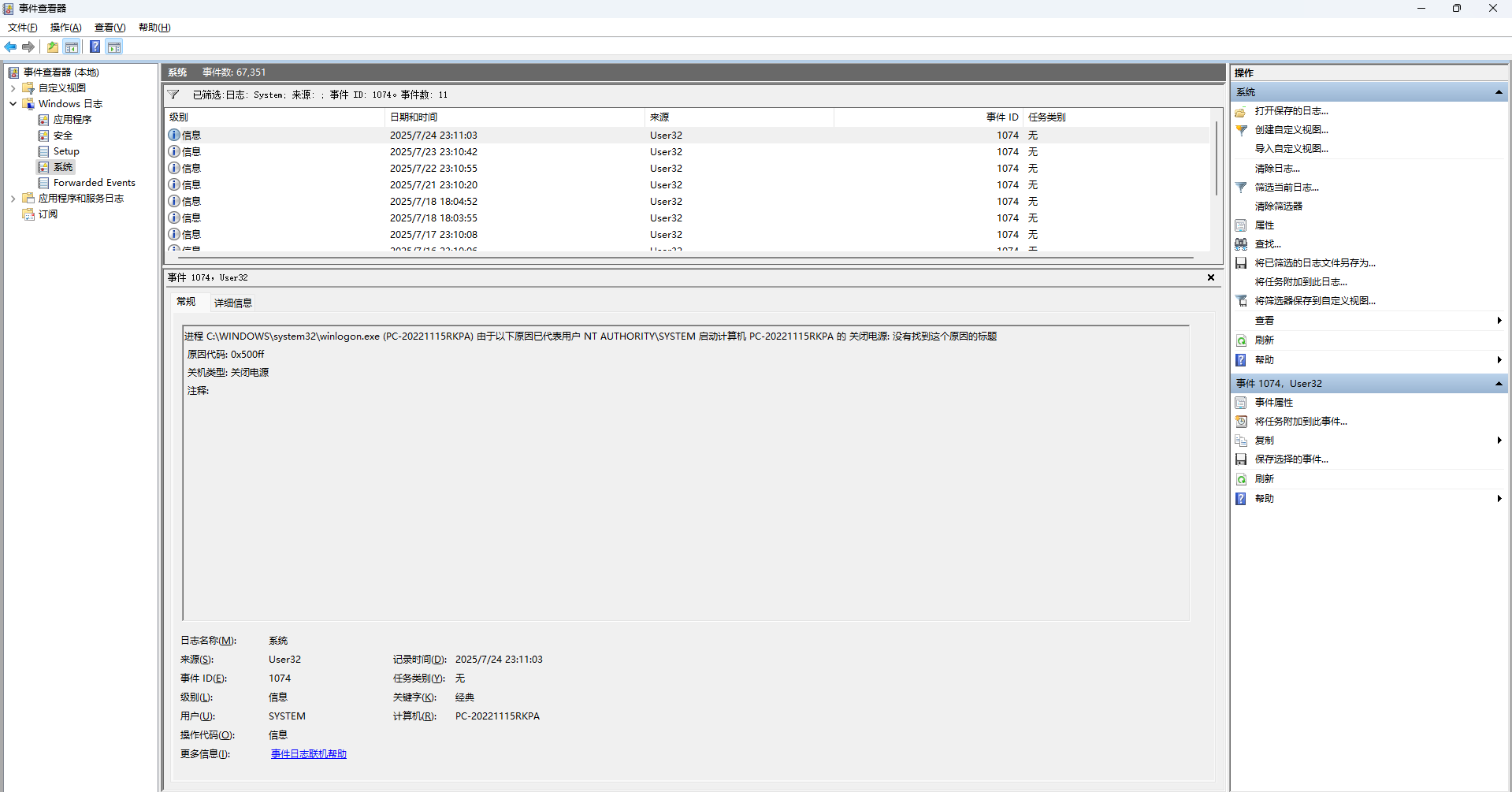The height and width of the screenshot is (792, 1512).
Task: Expand event section 帮助 submenu arrow
Action: (x=1499, y=499)
